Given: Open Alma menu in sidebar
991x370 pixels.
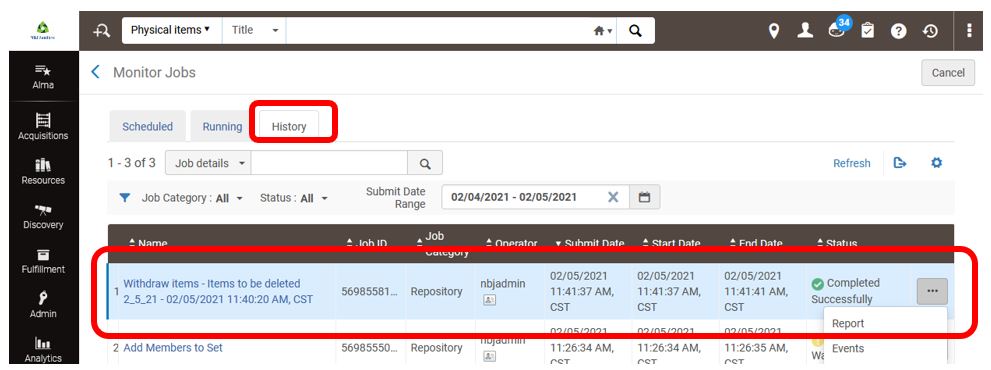Looking at the screenshot, I should pyautogui.click(x=43, y=77).
